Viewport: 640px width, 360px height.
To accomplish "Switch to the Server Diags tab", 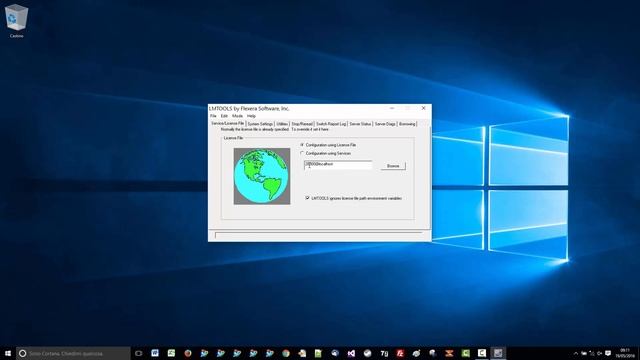I will point(385,124).
